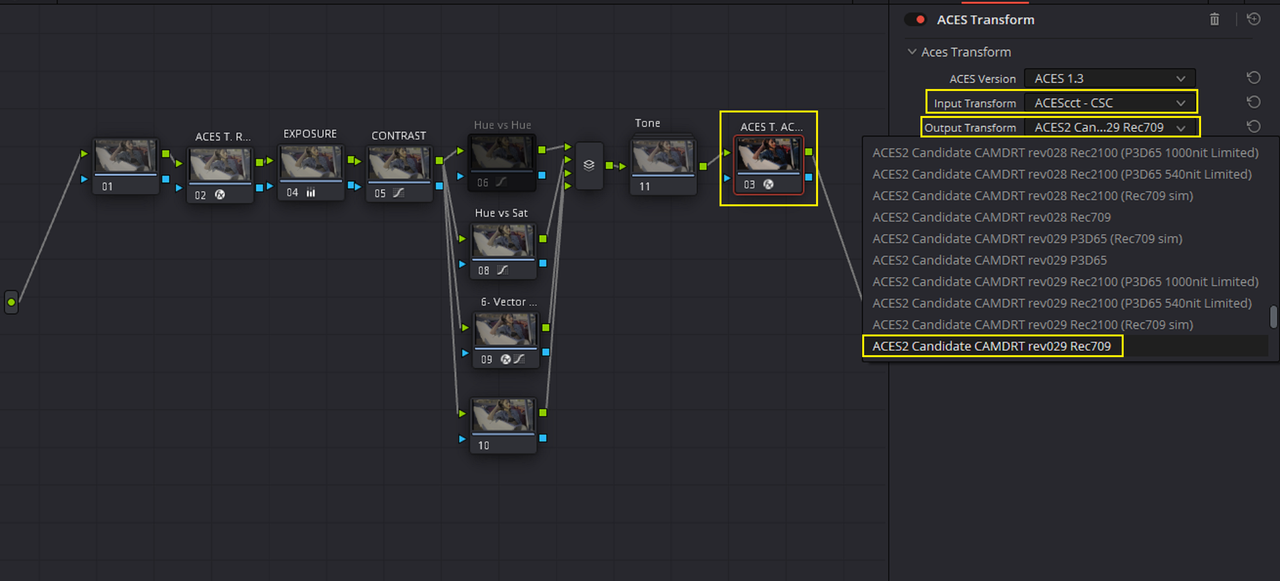Select the layer mixer node icon

click(589, 166)
